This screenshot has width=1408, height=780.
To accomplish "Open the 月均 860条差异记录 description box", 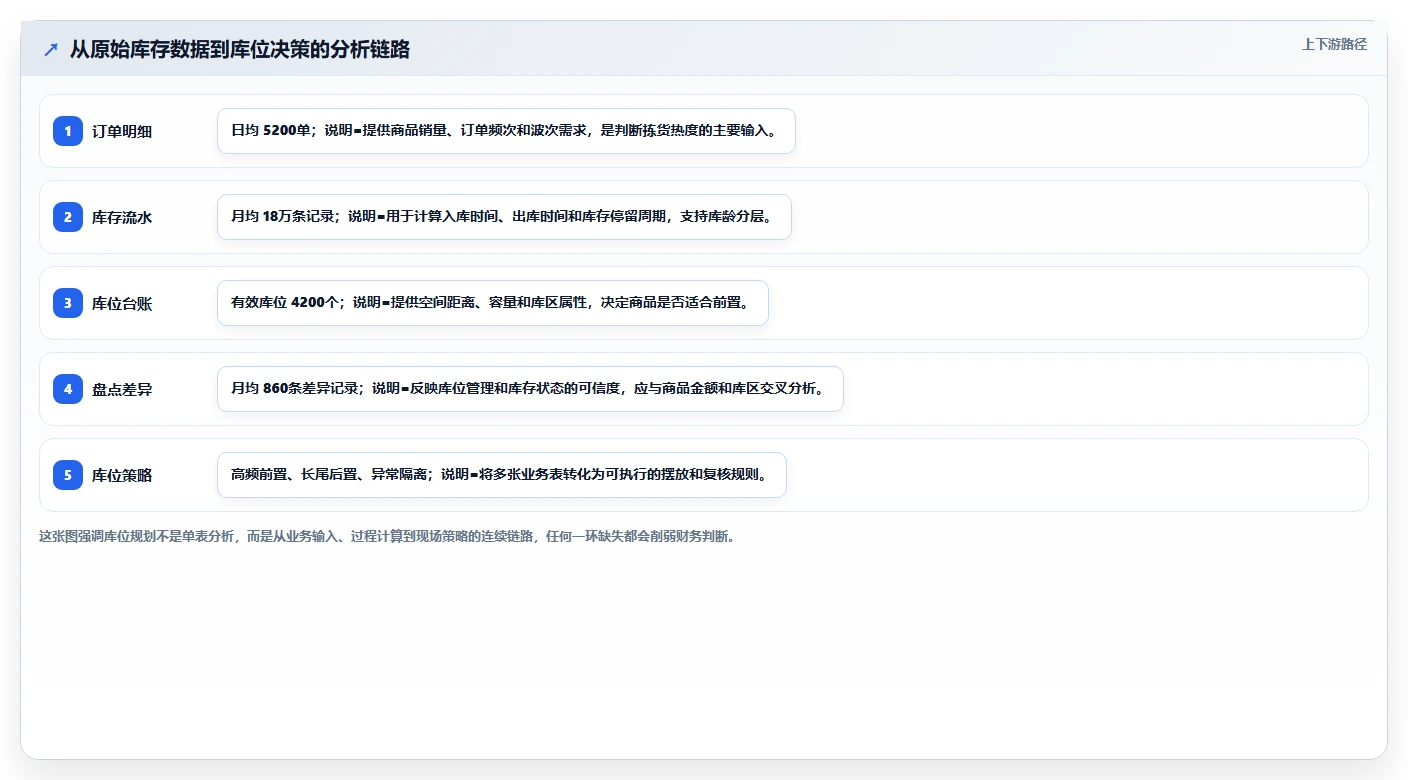I will (x=530, y=389).
